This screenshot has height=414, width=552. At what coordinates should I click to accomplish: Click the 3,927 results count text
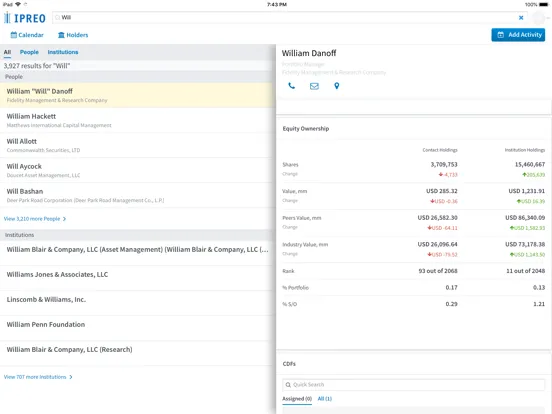point(37,65)
